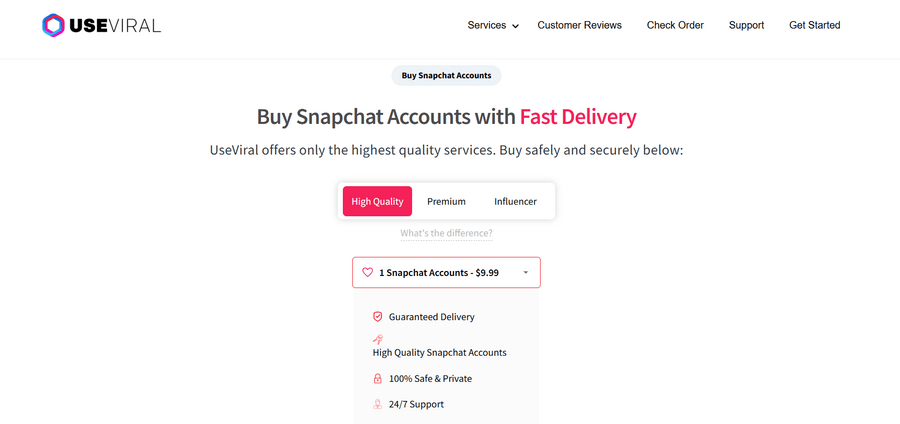Click the padlock icon for Safe & Private
900x424 pixels.
tap(377, 379)
